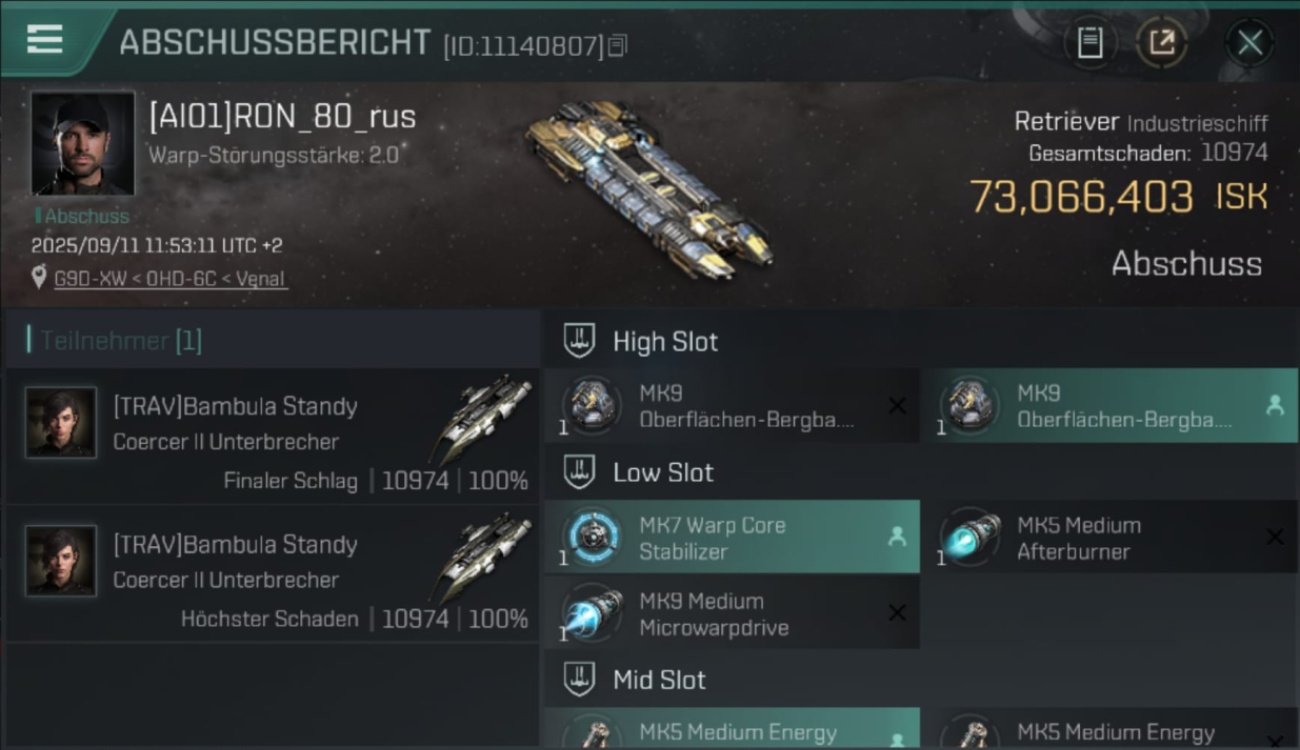Image resolution: width=1300 pixels, height=750 pixels.
Task: Open Bambula Standy's Höchster Schaden entry
Action: click(272, 574)
